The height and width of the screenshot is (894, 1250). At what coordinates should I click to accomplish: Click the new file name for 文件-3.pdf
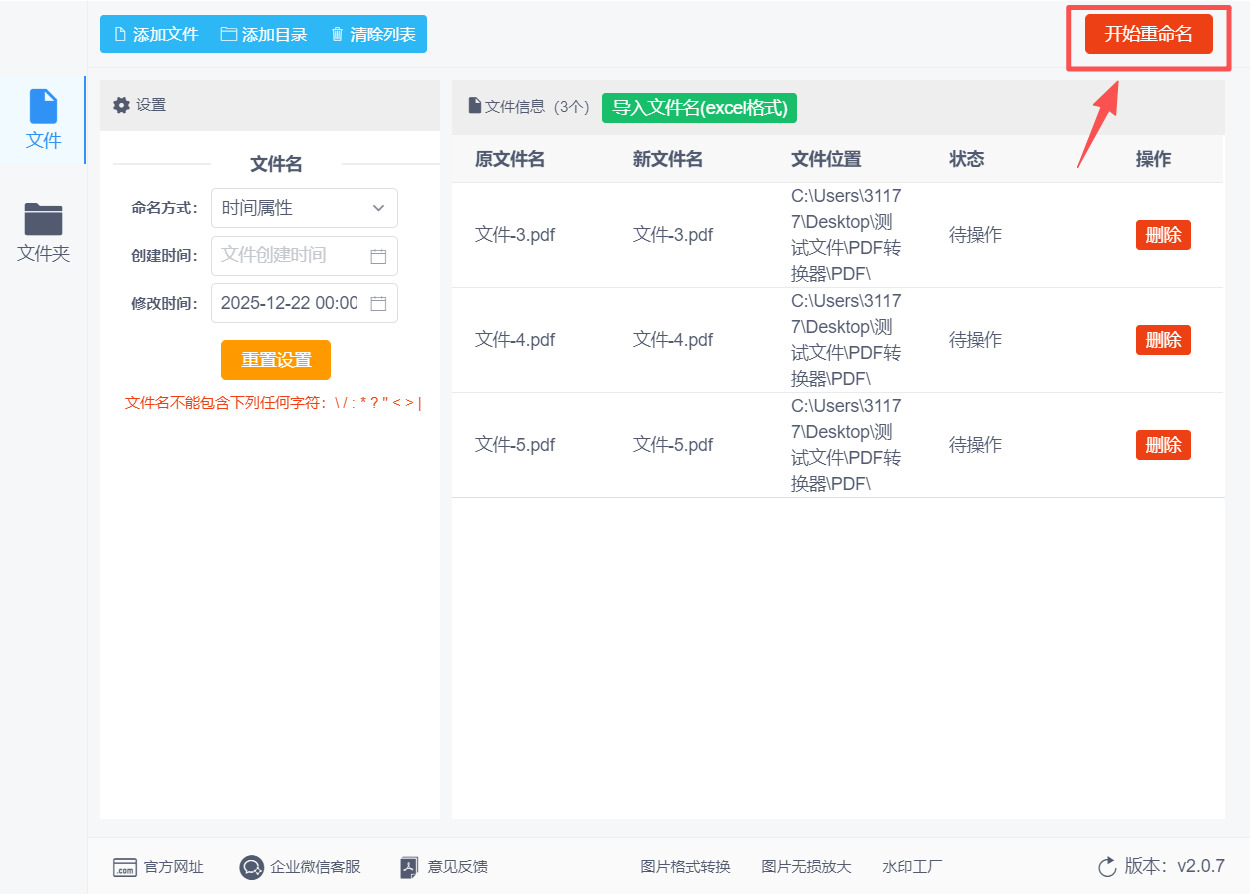point(673,235)
